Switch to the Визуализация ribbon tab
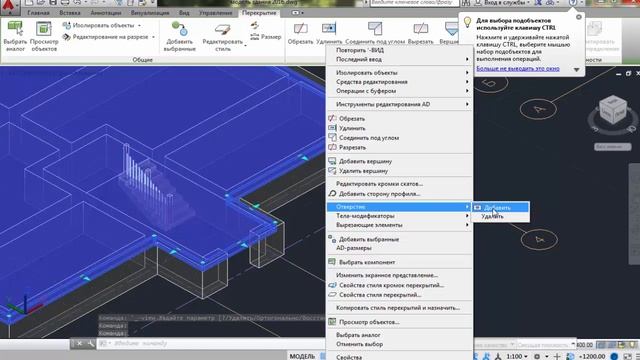 coord(150,13)
